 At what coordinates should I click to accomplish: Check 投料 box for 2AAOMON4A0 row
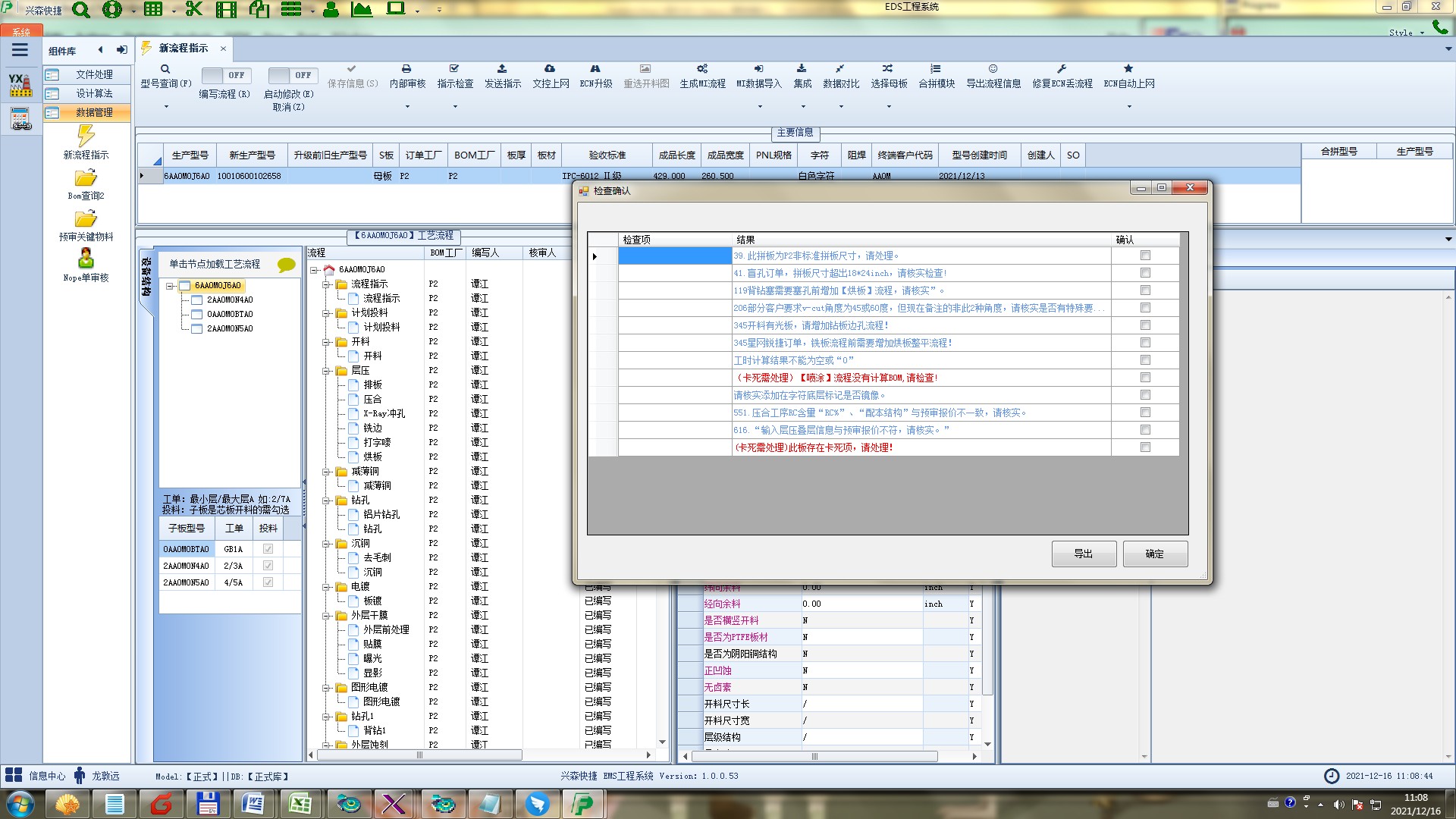268,566
